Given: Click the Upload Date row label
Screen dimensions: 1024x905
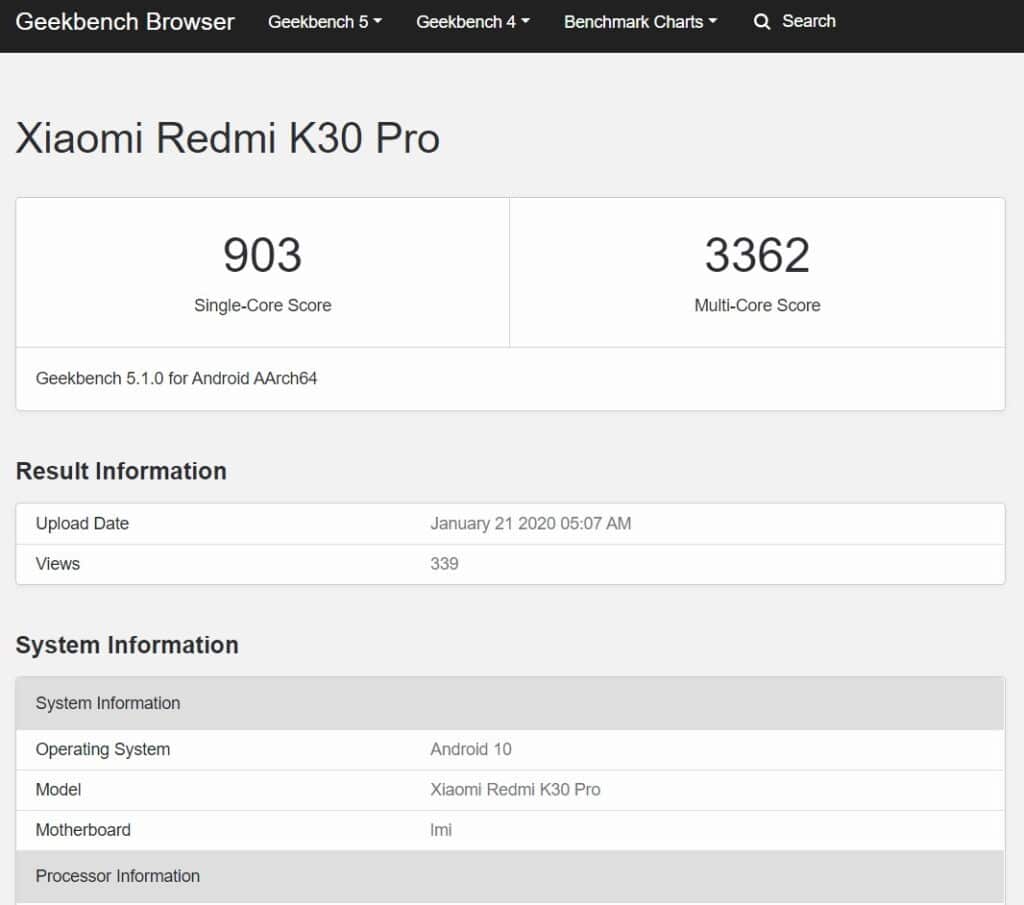Looking at the screenshot, I should click(x=82, y=524).
